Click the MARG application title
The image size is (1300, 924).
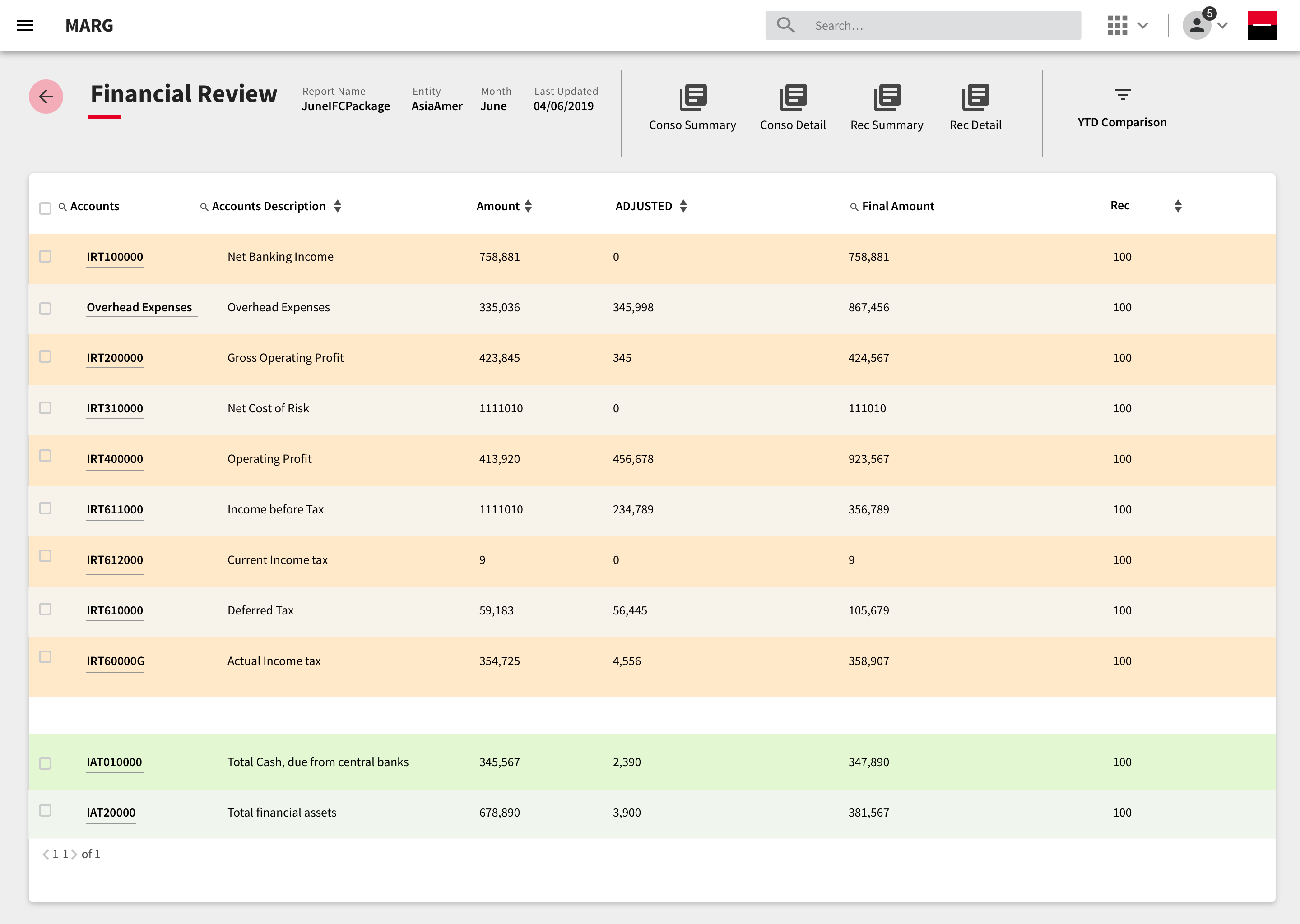89,26
